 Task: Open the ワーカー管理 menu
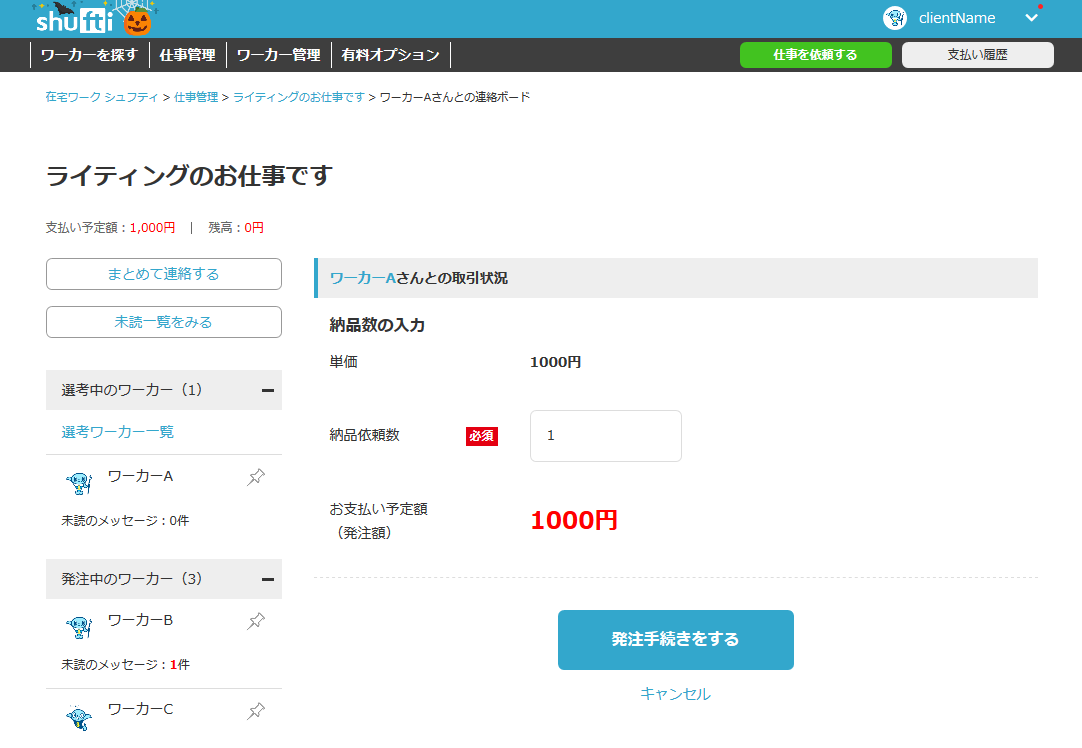(279, 55)
